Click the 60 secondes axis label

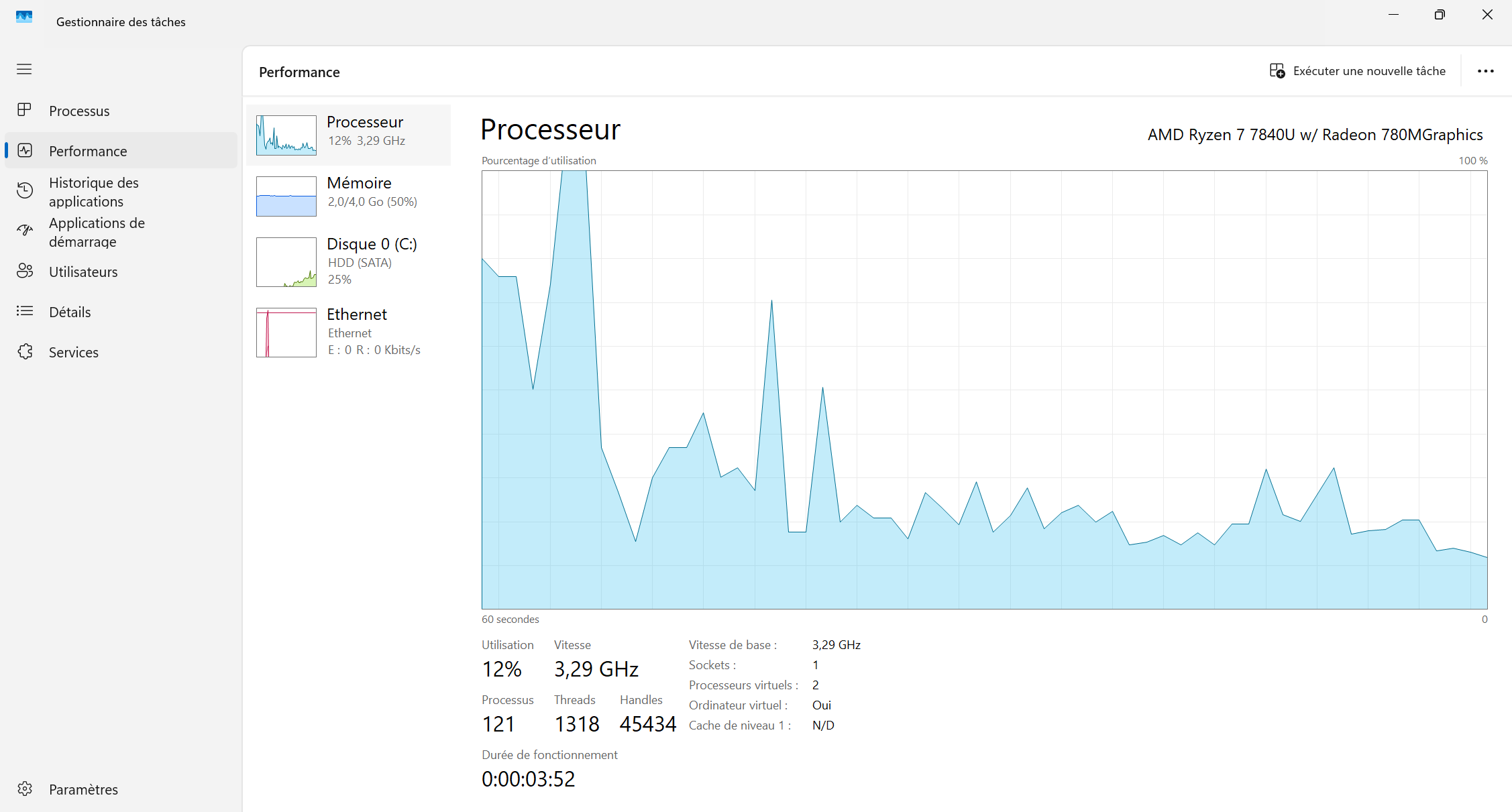click(x=510, y=620)
